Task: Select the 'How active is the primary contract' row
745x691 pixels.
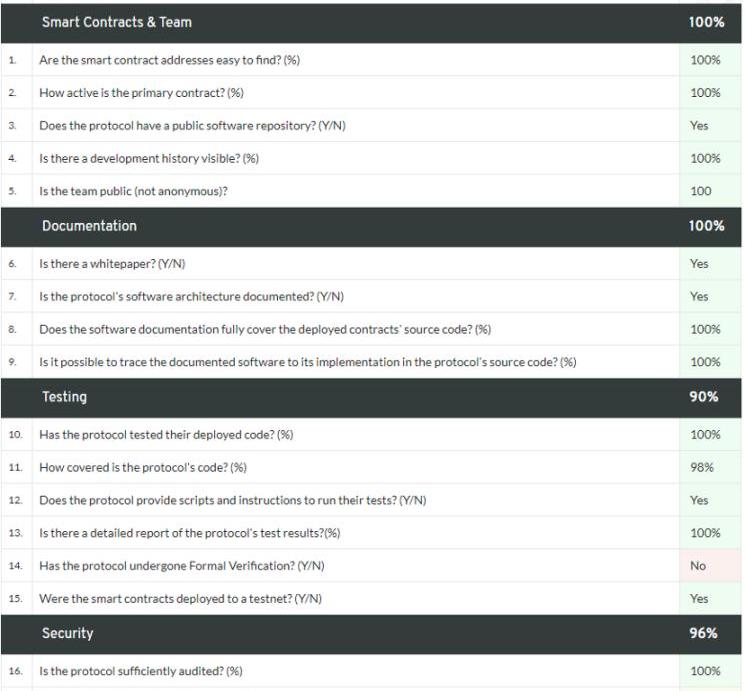Action: (x=141, y=93)
